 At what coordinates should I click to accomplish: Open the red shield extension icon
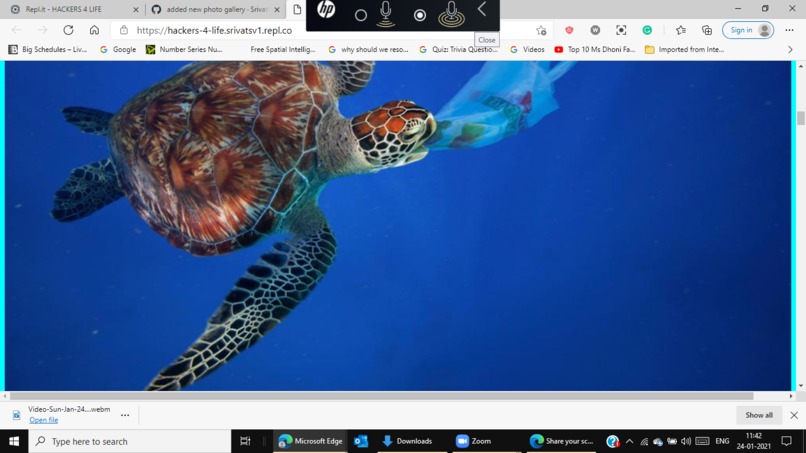[569, 30]
